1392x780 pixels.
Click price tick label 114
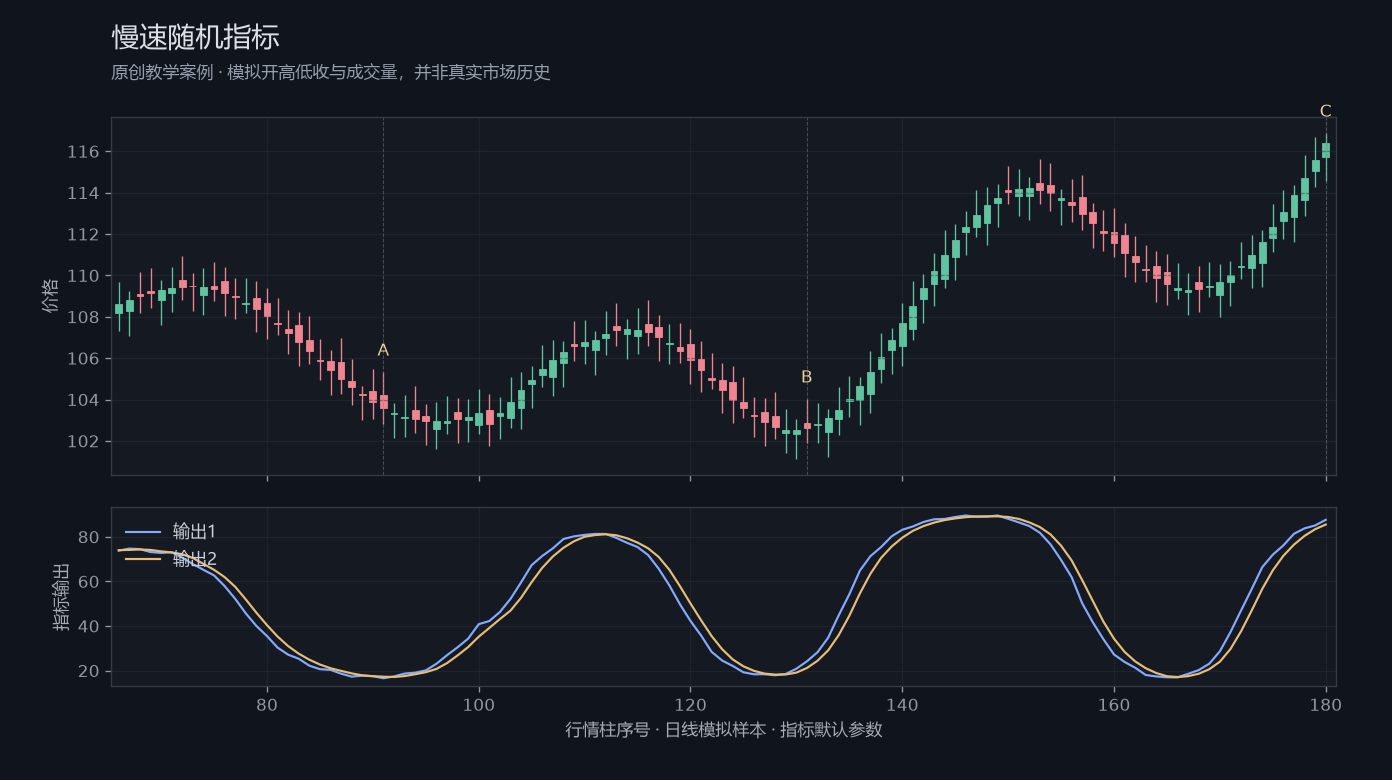point(83,193)
